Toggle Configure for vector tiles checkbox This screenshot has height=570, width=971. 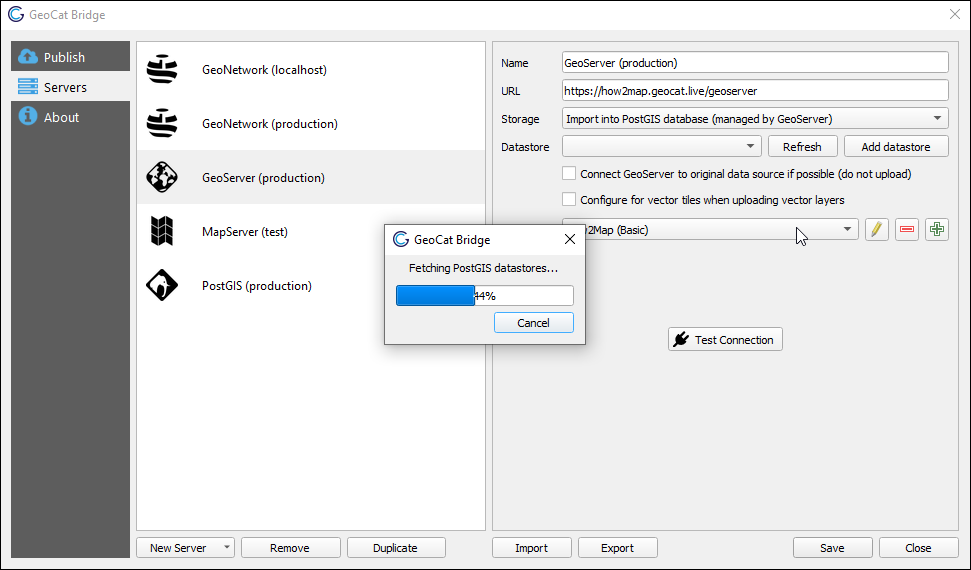click(569, 200)
